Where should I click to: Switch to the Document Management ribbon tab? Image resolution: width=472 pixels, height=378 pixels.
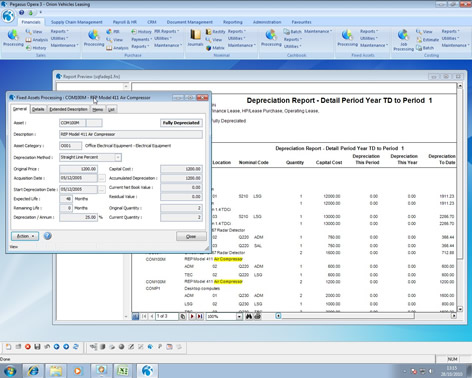(x=189, y=22)
